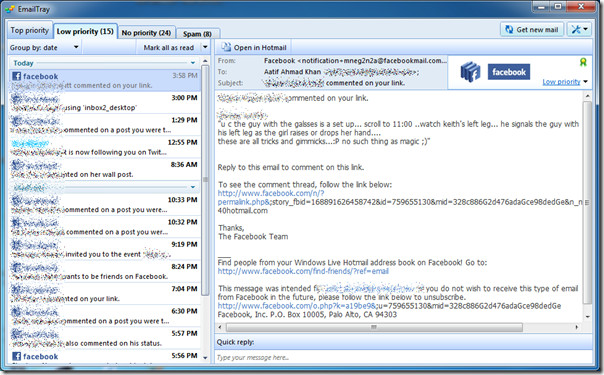Select the 3:58 PM facebook message

pos(105,80)
